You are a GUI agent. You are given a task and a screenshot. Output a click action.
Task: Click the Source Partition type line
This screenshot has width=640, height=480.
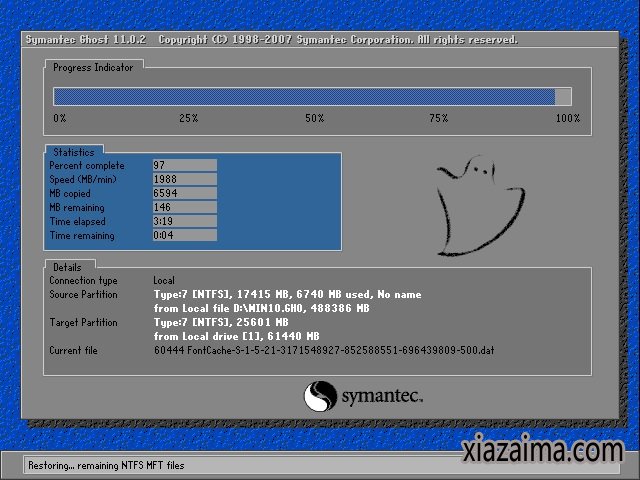(x=287, y=295)
